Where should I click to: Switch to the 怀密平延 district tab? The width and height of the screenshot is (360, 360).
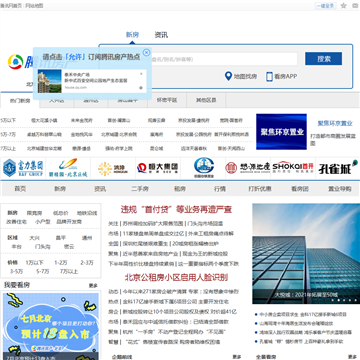pos(167,100)
